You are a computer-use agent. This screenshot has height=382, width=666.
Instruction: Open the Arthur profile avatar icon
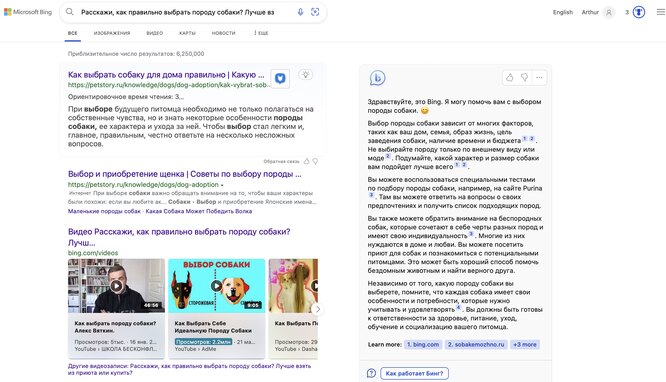click(x=609, y=12)
